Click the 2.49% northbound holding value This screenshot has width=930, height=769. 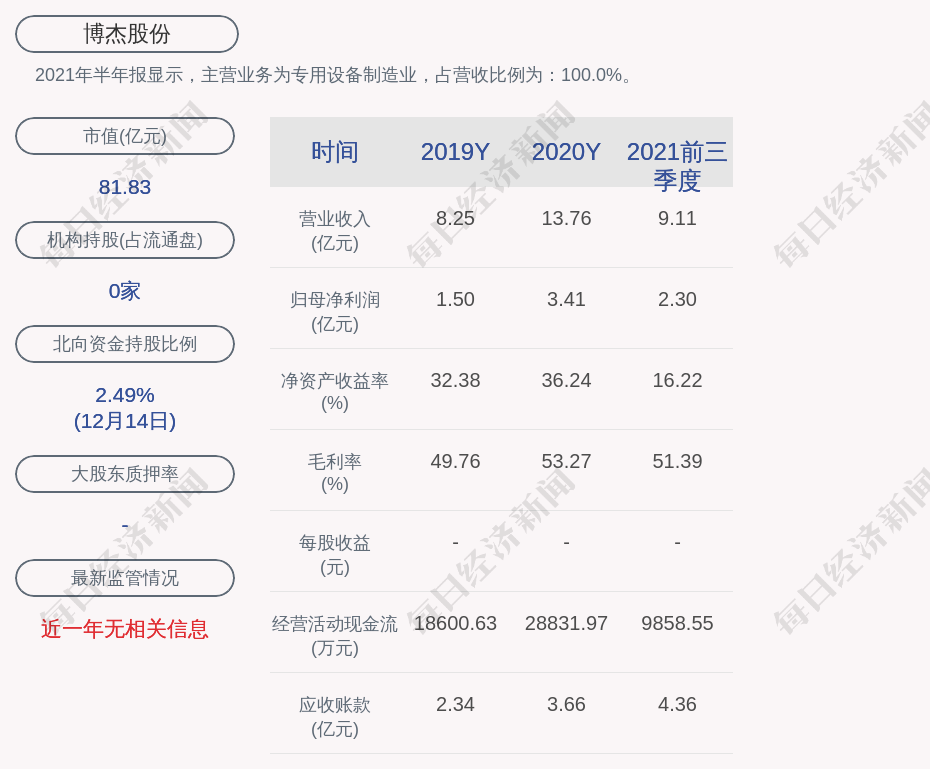click(125, 395)
